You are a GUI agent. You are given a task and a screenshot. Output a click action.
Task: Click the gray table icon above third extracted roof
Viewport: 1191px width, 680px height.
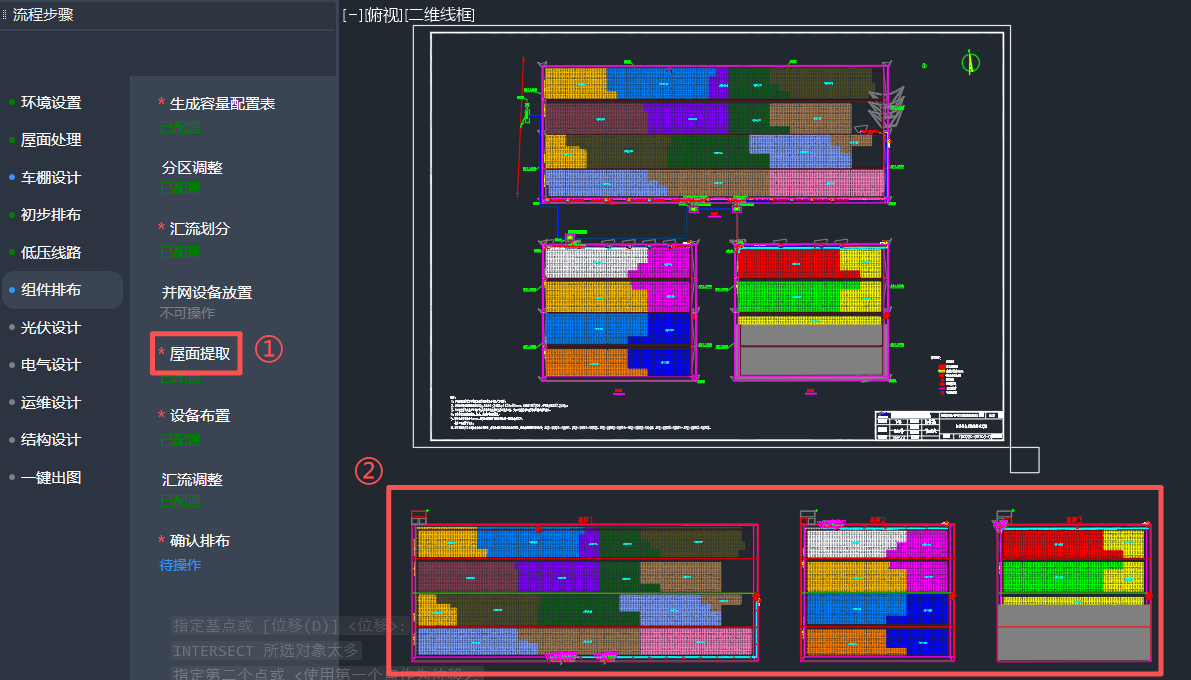coord(1003,517)
